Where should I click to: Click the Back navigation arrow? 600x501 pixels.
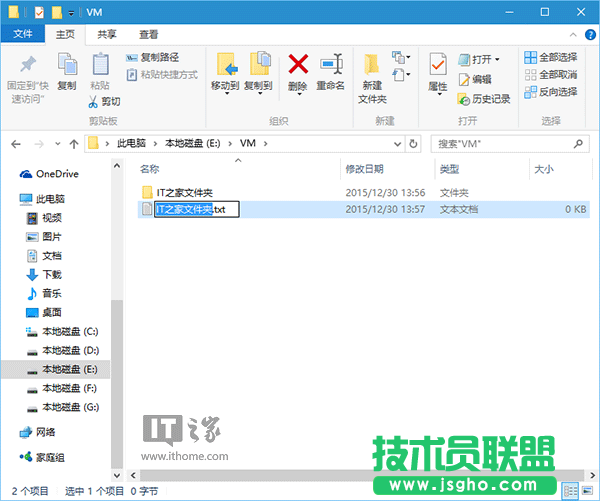tap(16, 144)
